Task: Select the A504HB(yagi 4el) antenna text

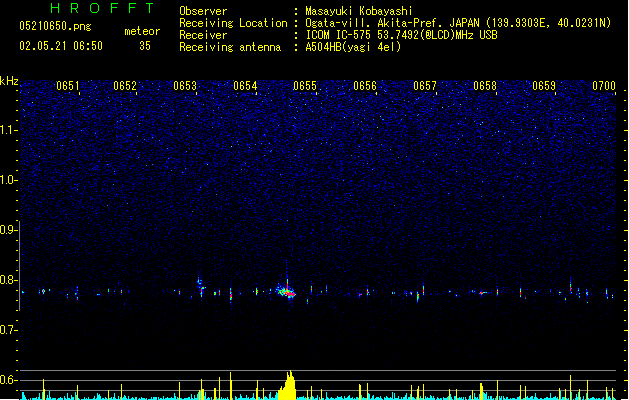Action: click(353, 47)
